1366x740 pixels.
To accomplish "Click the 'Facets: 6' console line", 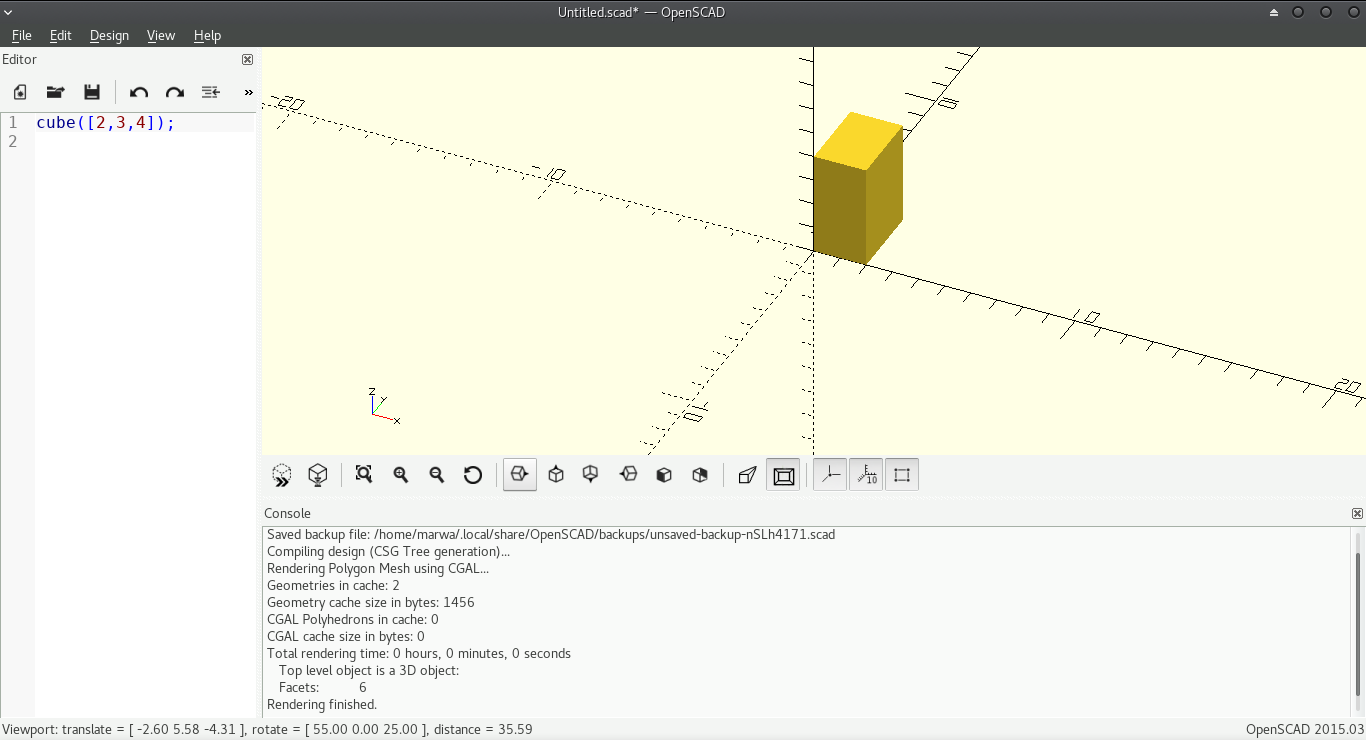I will coord(323,688).
